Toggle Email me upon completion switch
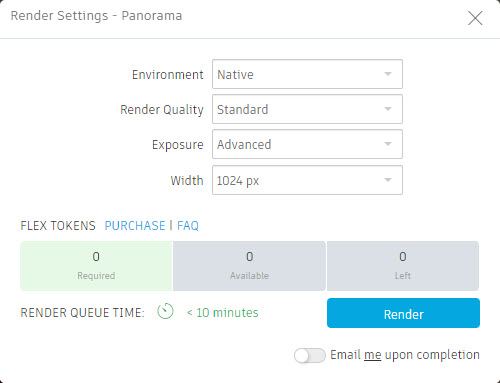The height and width of the screenshot is (383, 500). click(x=310, y=355)
